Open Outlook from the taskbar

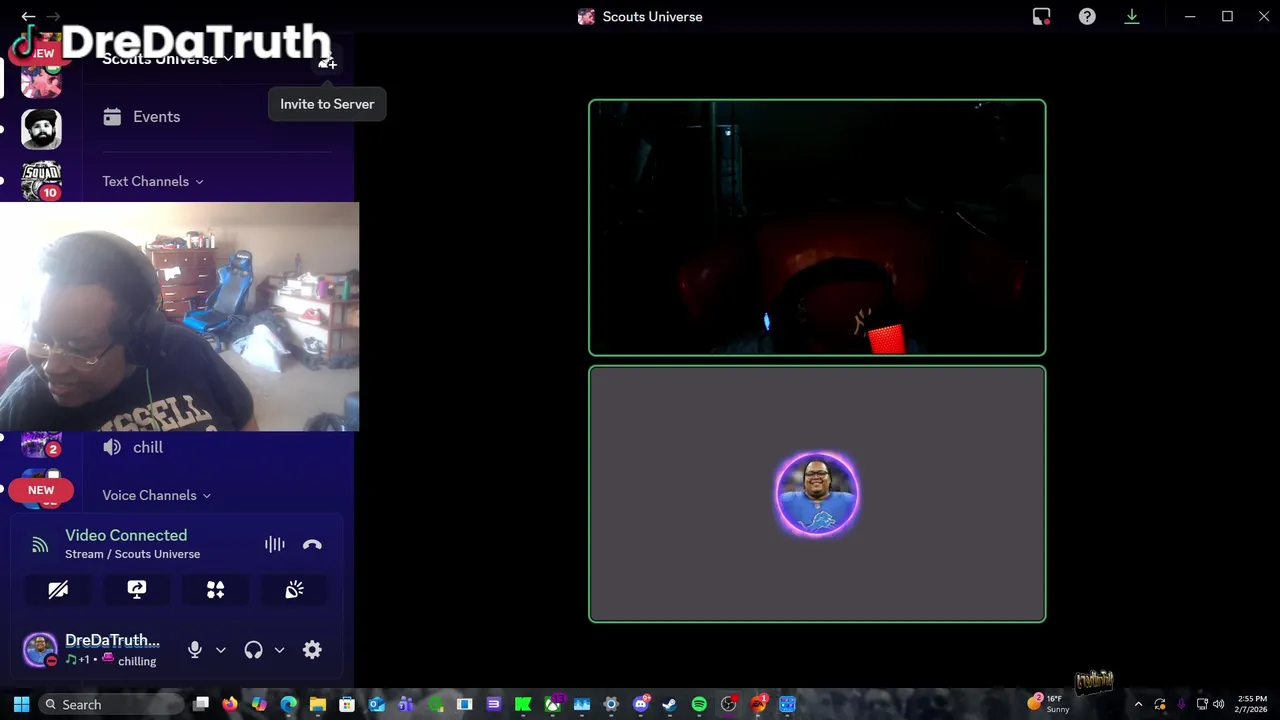[376, 704]
